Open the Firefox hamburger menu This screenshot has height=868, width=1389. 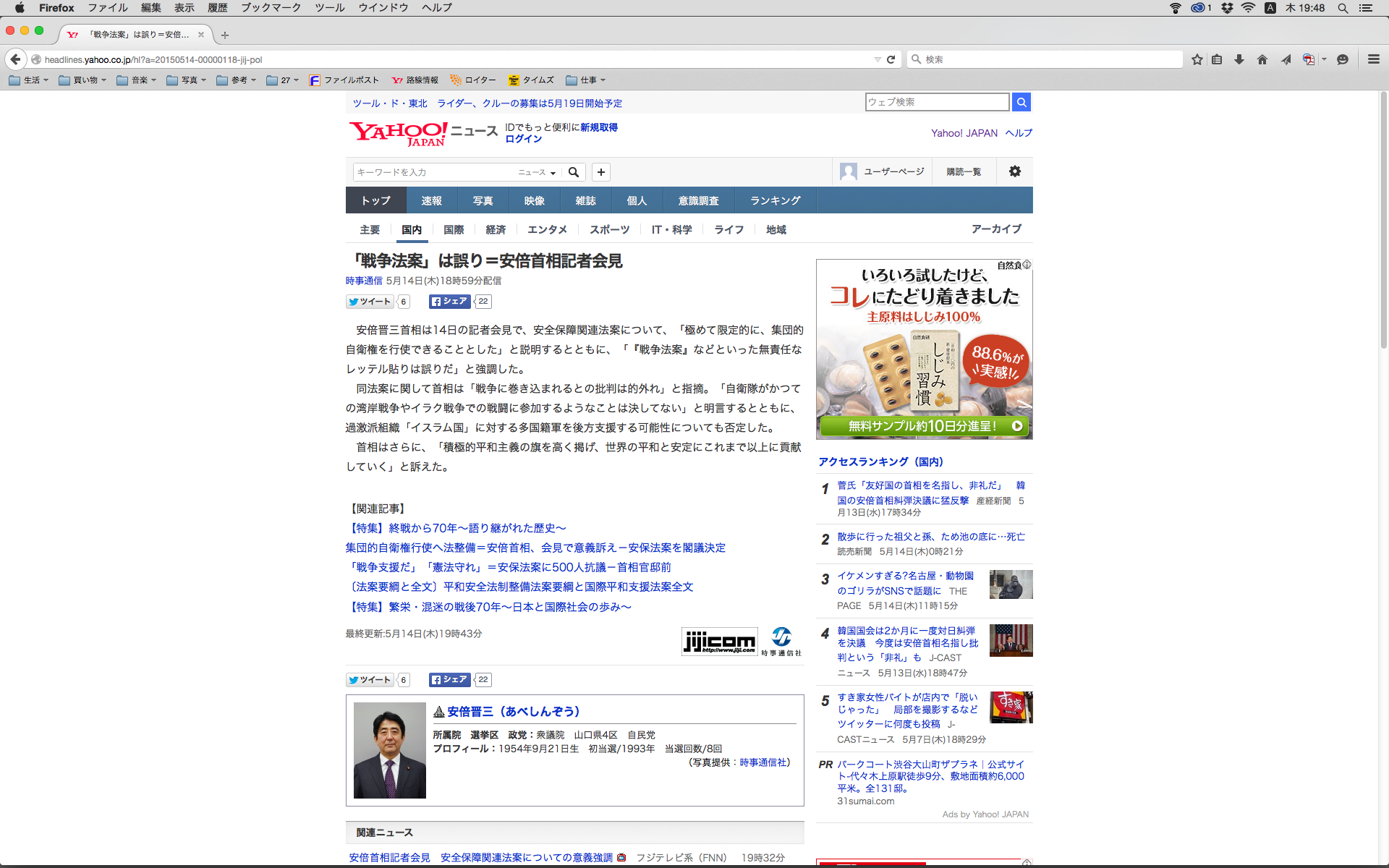pyautogui.click(x=1374, y=59)
